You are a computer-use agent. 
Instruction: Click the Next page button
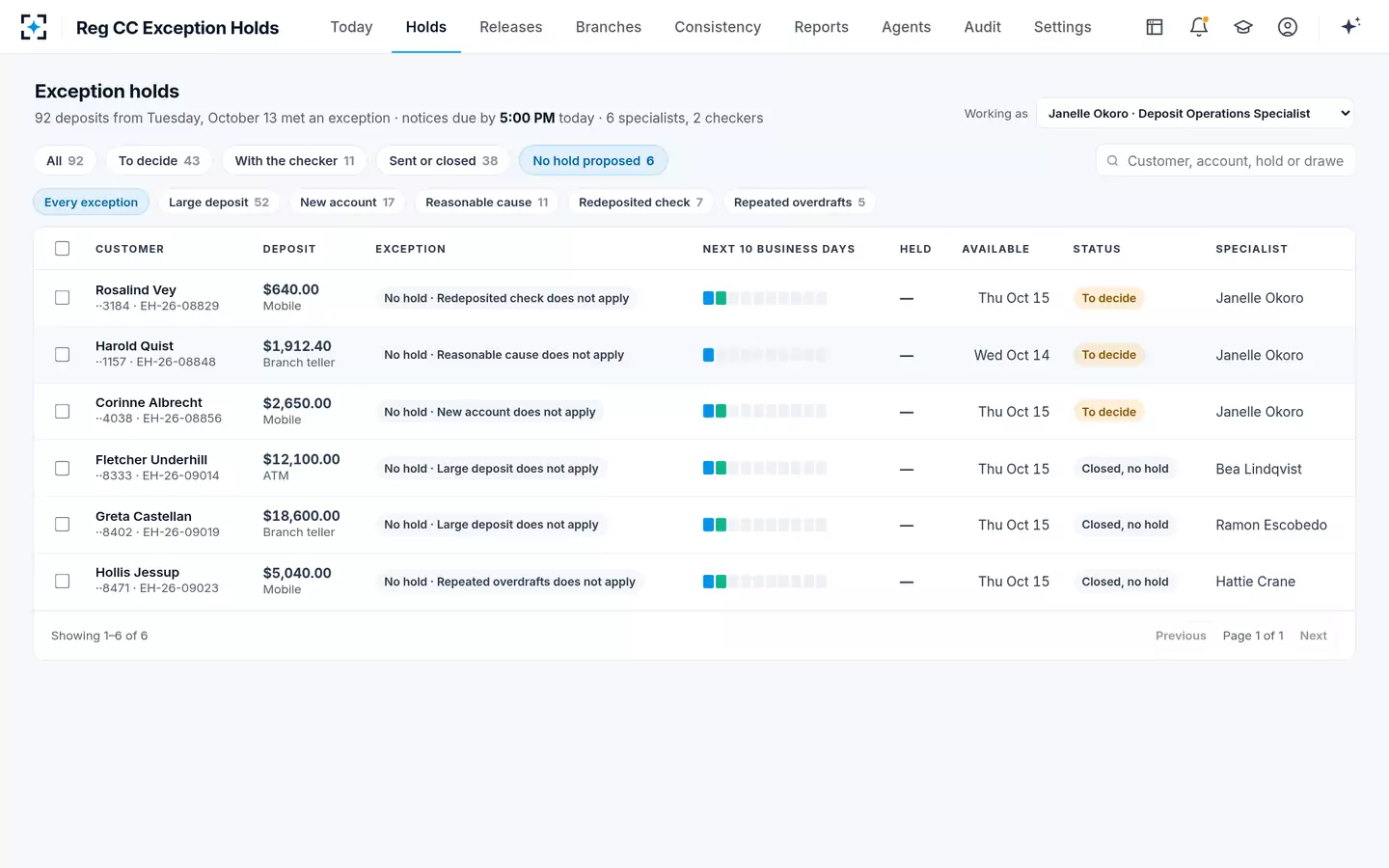1313,636
